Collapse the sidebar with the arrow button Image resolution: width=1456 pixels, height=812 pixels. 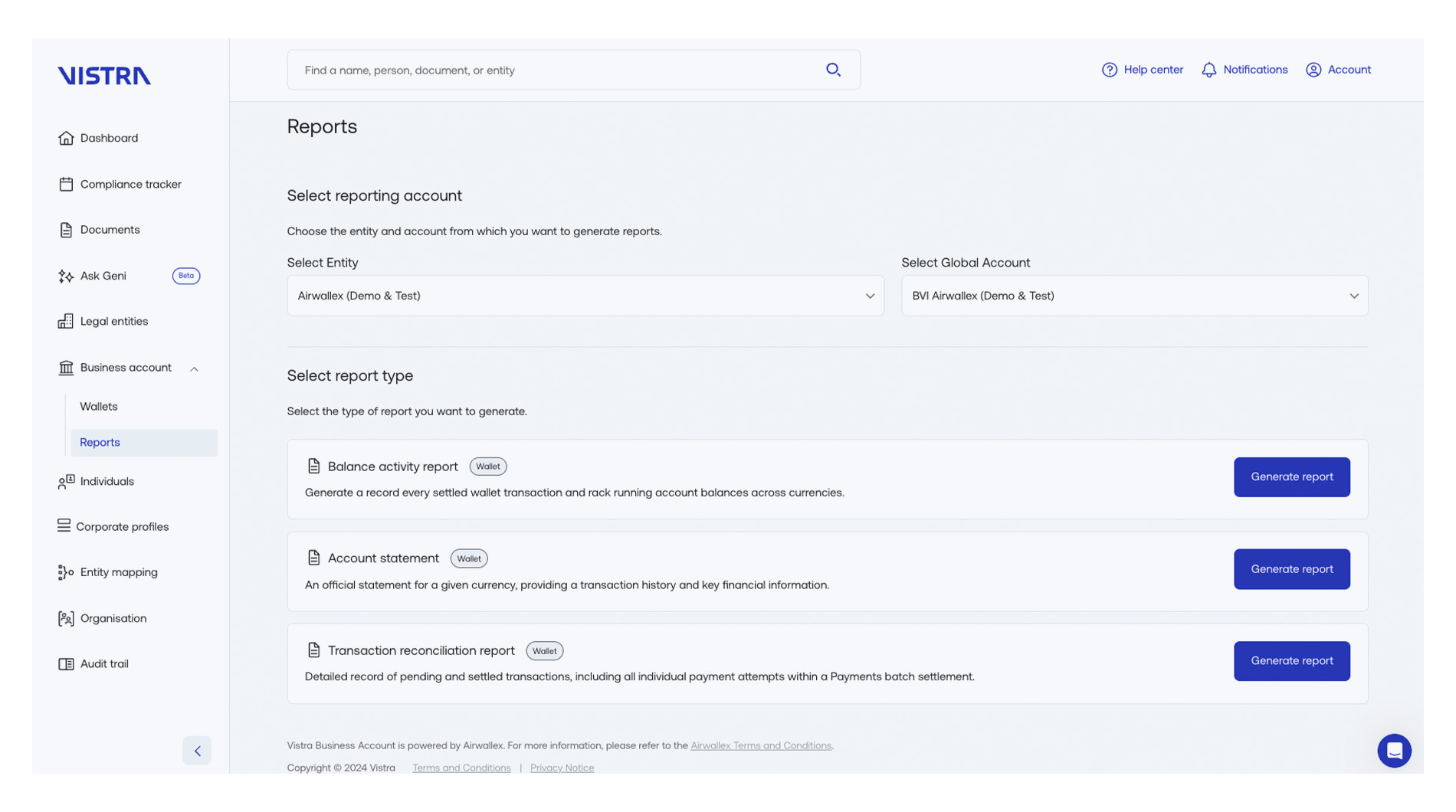[197, 751]
